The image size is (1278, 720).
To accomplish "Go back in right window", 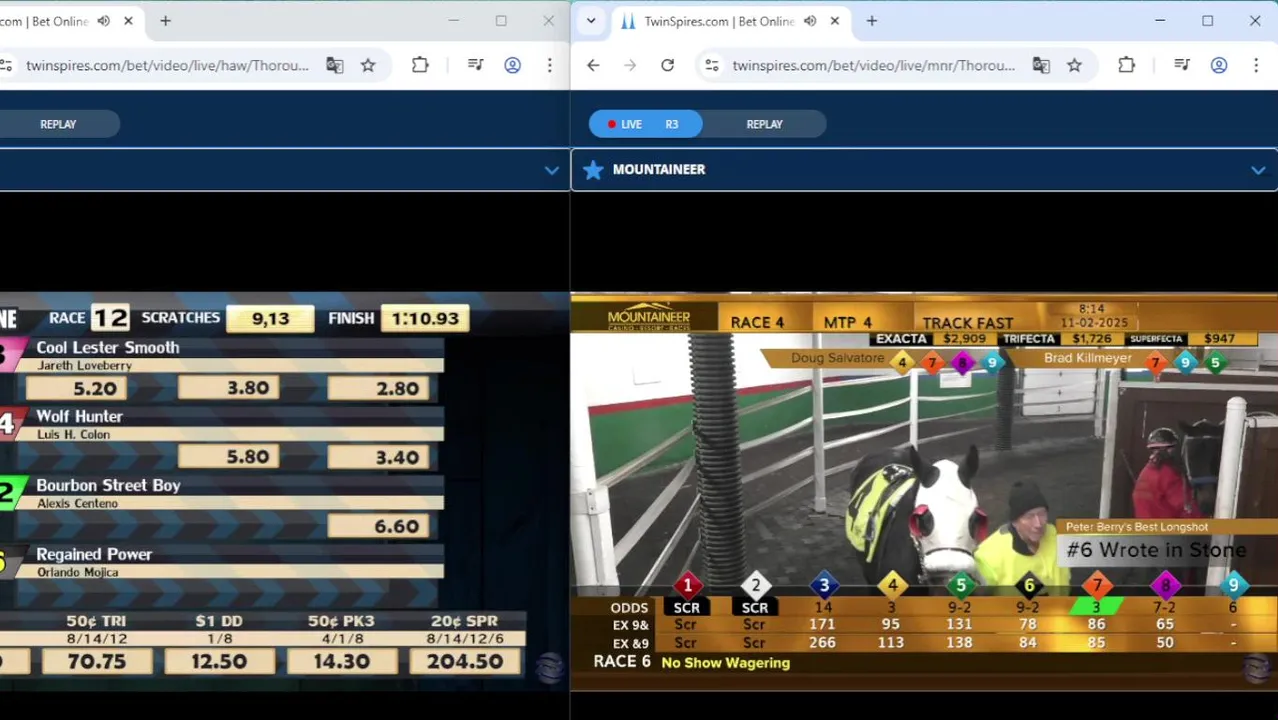I will pos(593,65).
